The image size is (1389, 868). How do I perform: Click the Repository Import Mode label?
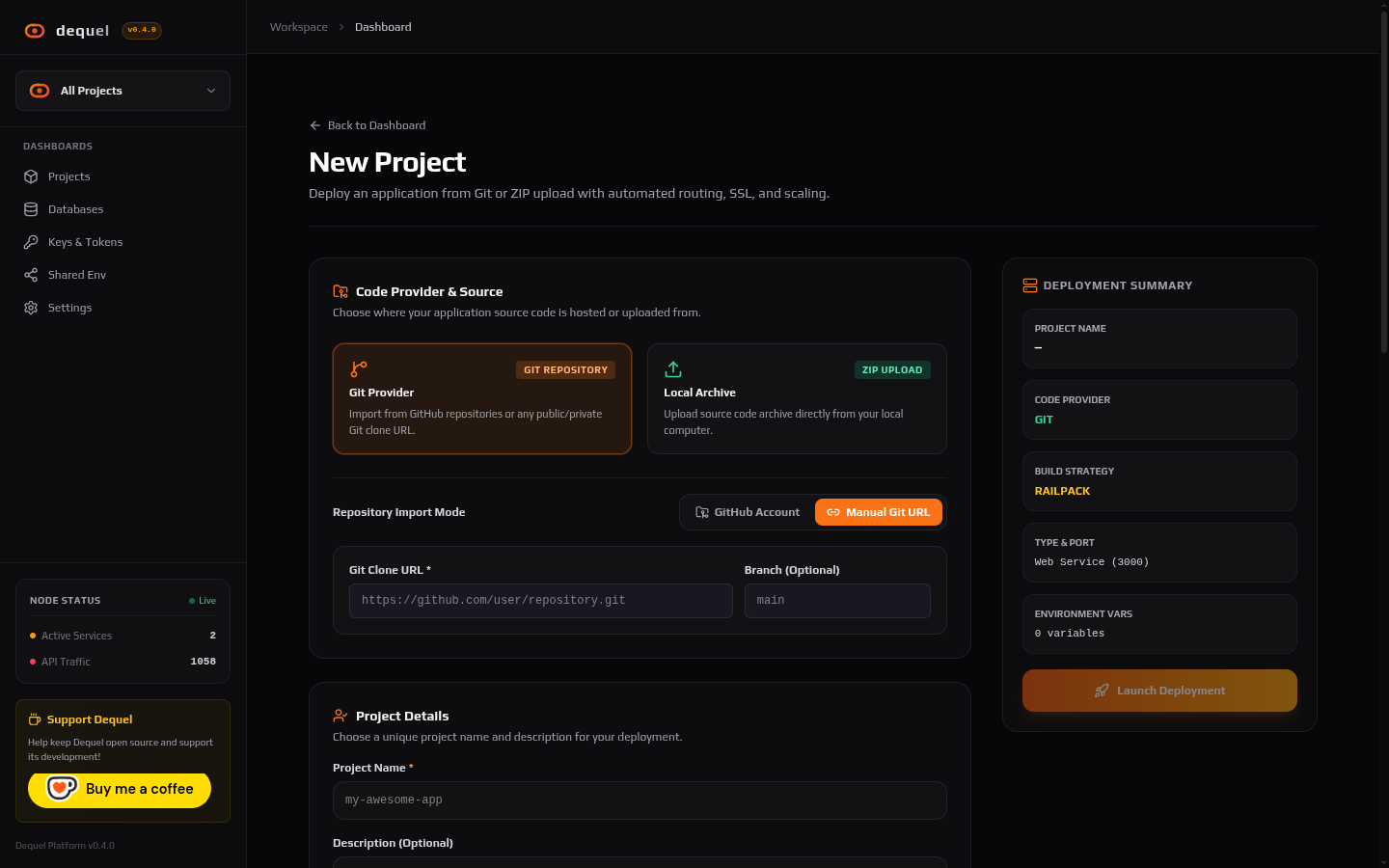[399, 512]
